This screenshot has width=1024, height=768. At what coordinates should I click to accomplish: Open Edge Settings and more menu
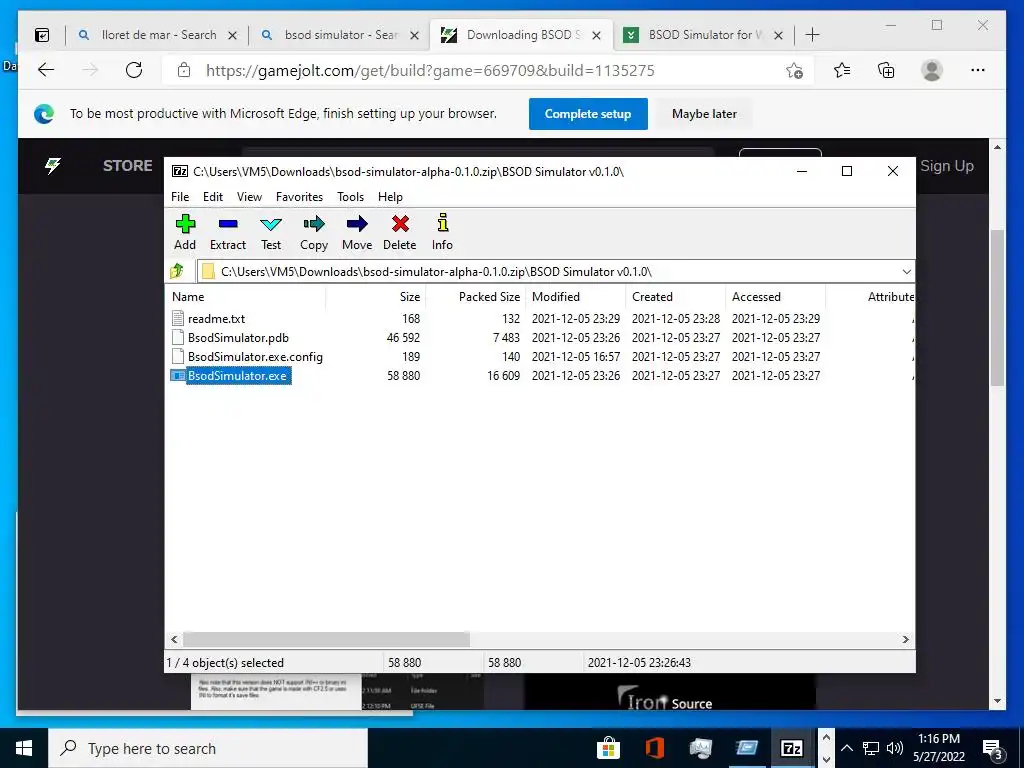[978, 70]
